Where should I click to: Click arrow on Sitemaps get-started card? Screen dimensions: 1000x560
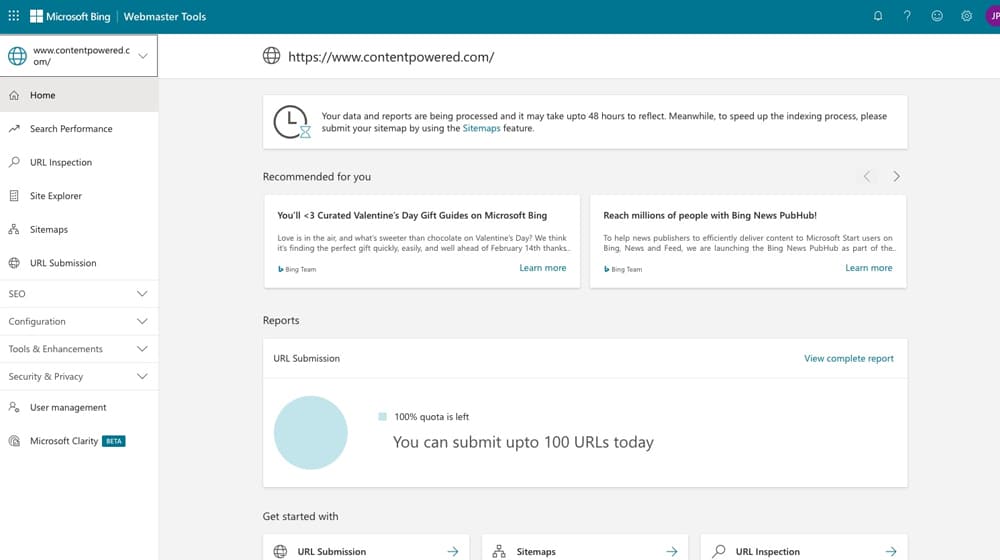point(672,551)
